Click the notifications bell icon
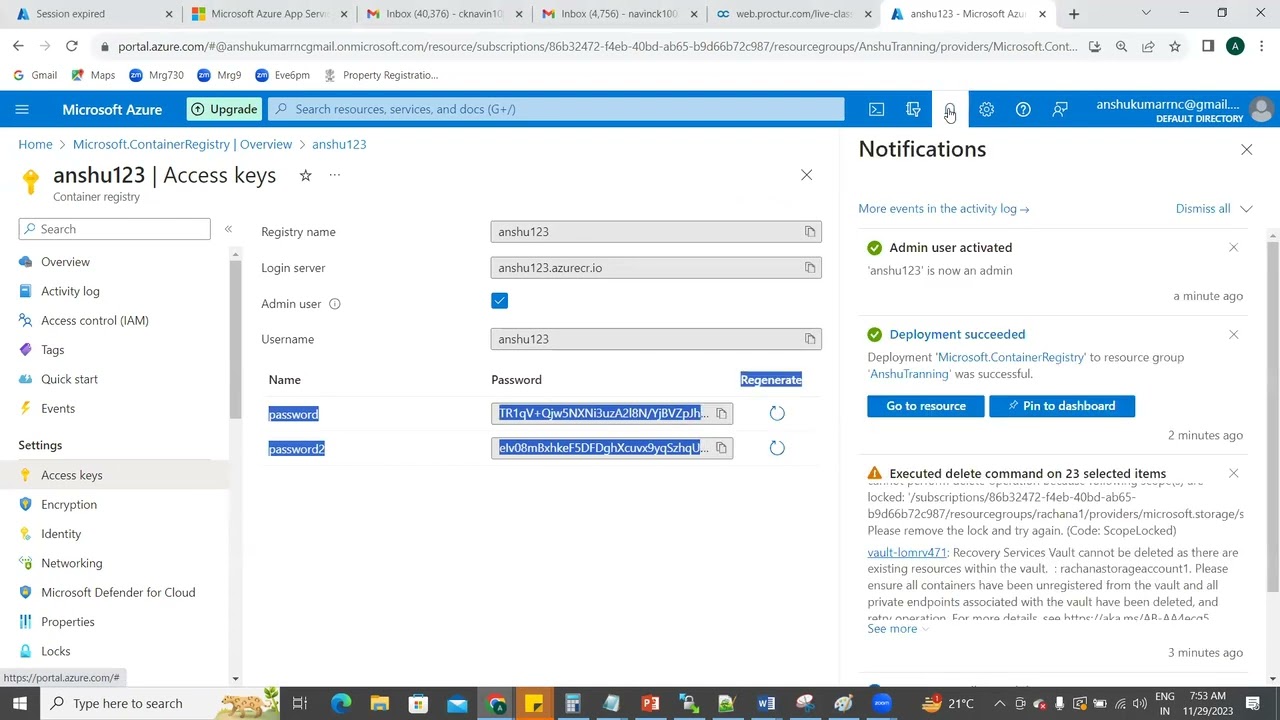 click(950, 110)
